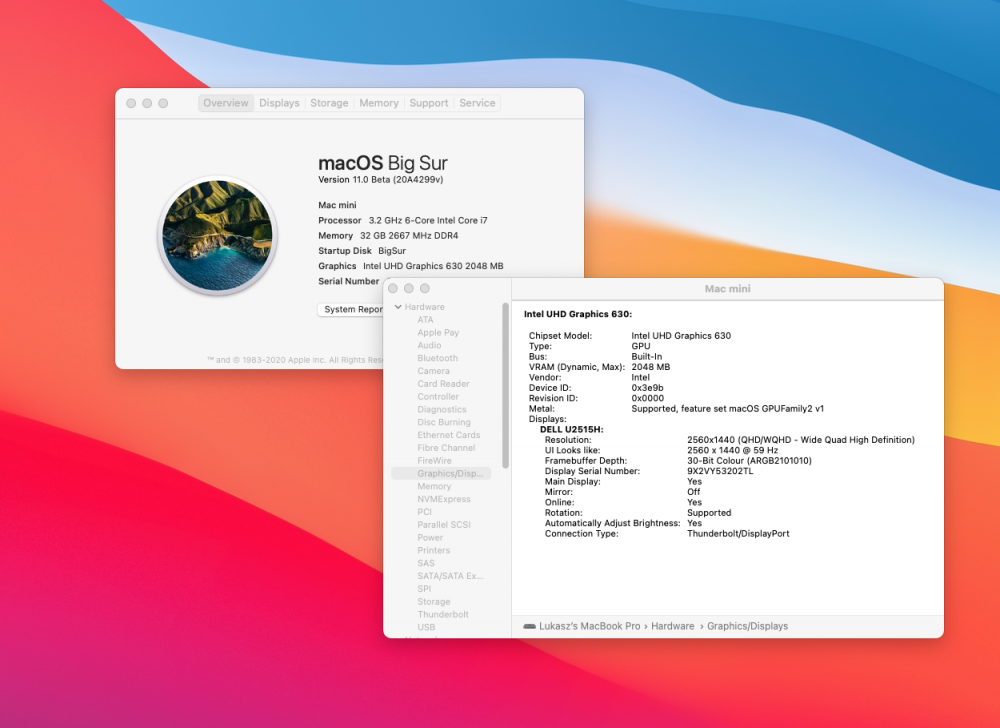Image resolution: width=1000 pixels, height=728 pixels.
Task: Click Hardware in the path bar
Action: (672, 626)
